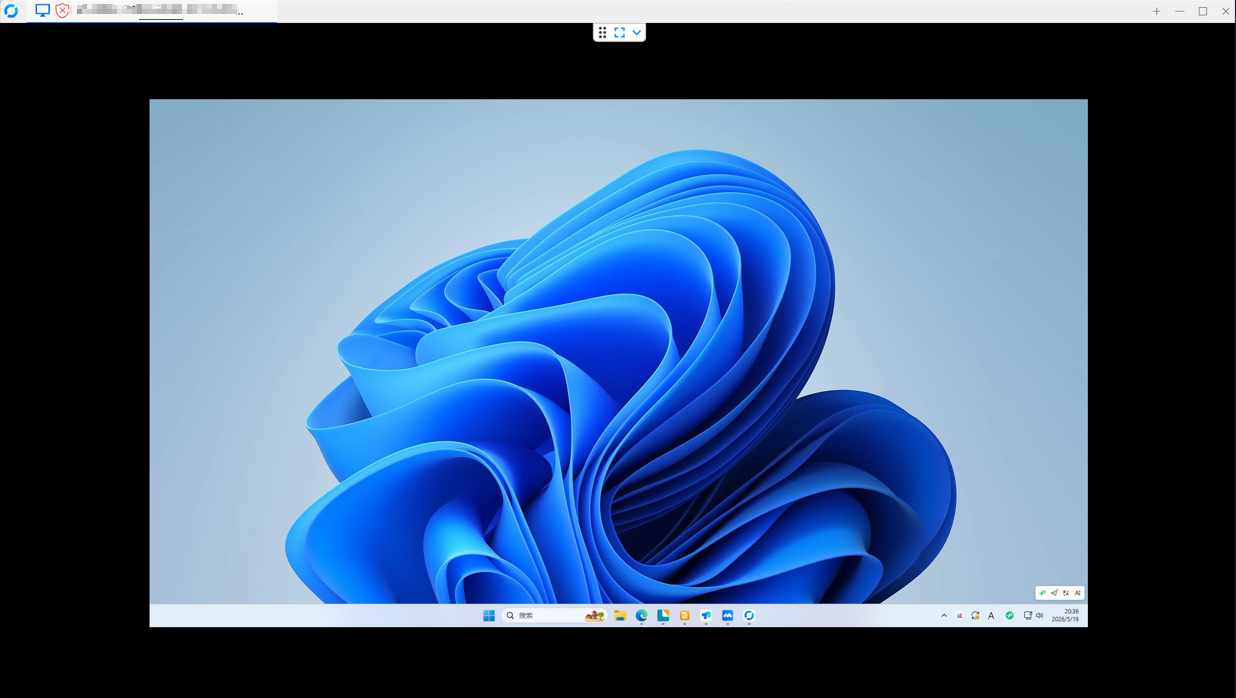Click green arrow icon in floating input bar
The height and width of the screenshot is (698, 1236).
(1043, 593)
